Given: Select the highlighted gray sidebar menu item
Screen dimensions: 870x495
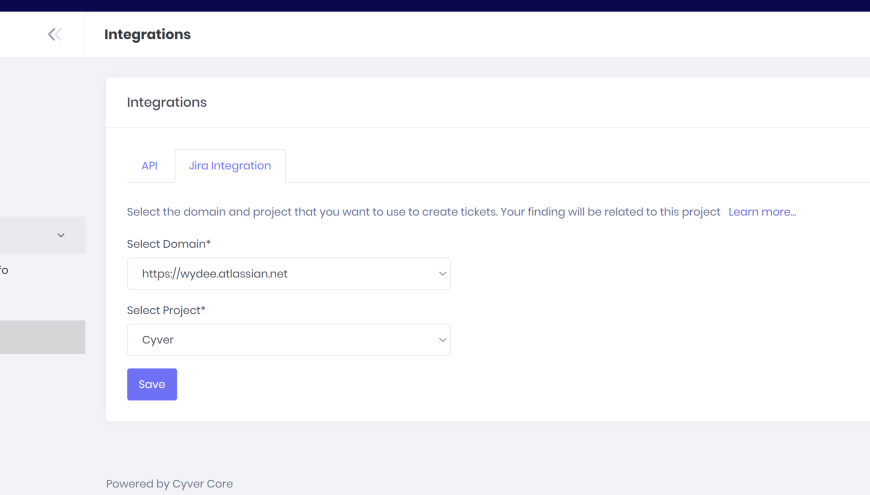Looking at the screenshot, I should point(42,337).
